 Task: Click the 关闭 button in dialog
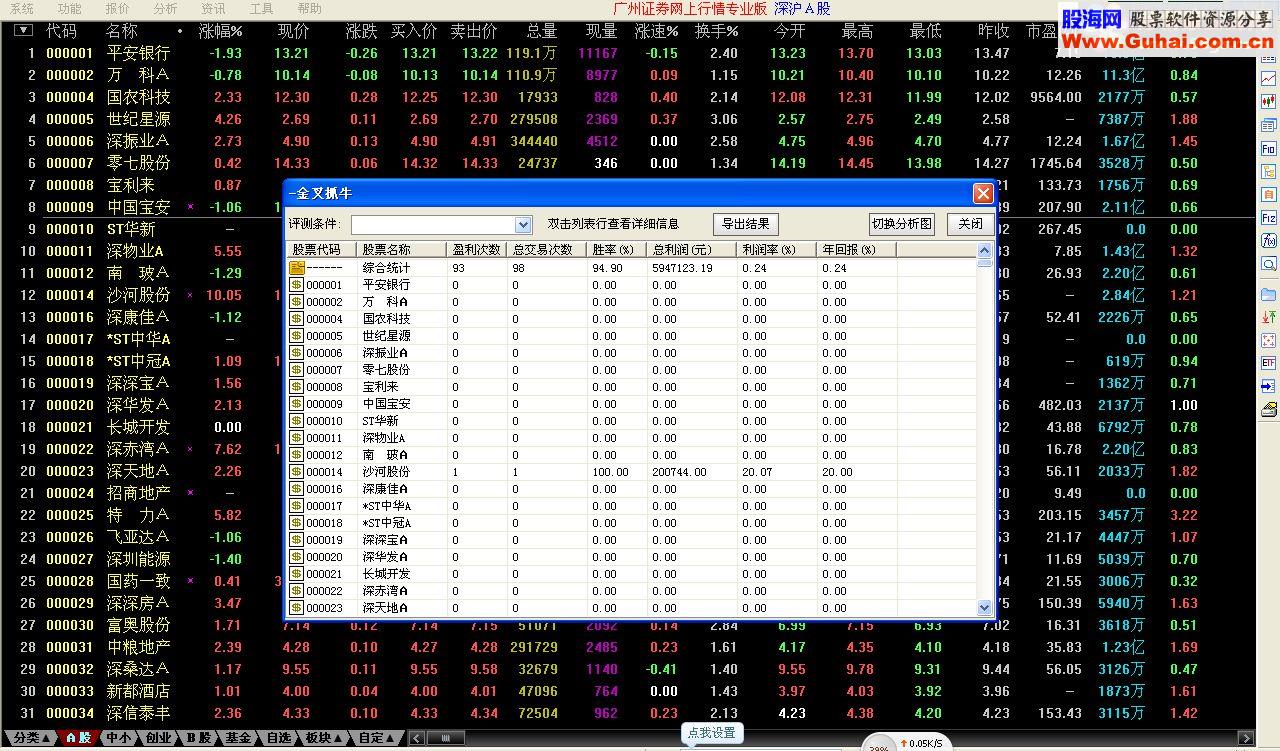(x=970, y=224)
